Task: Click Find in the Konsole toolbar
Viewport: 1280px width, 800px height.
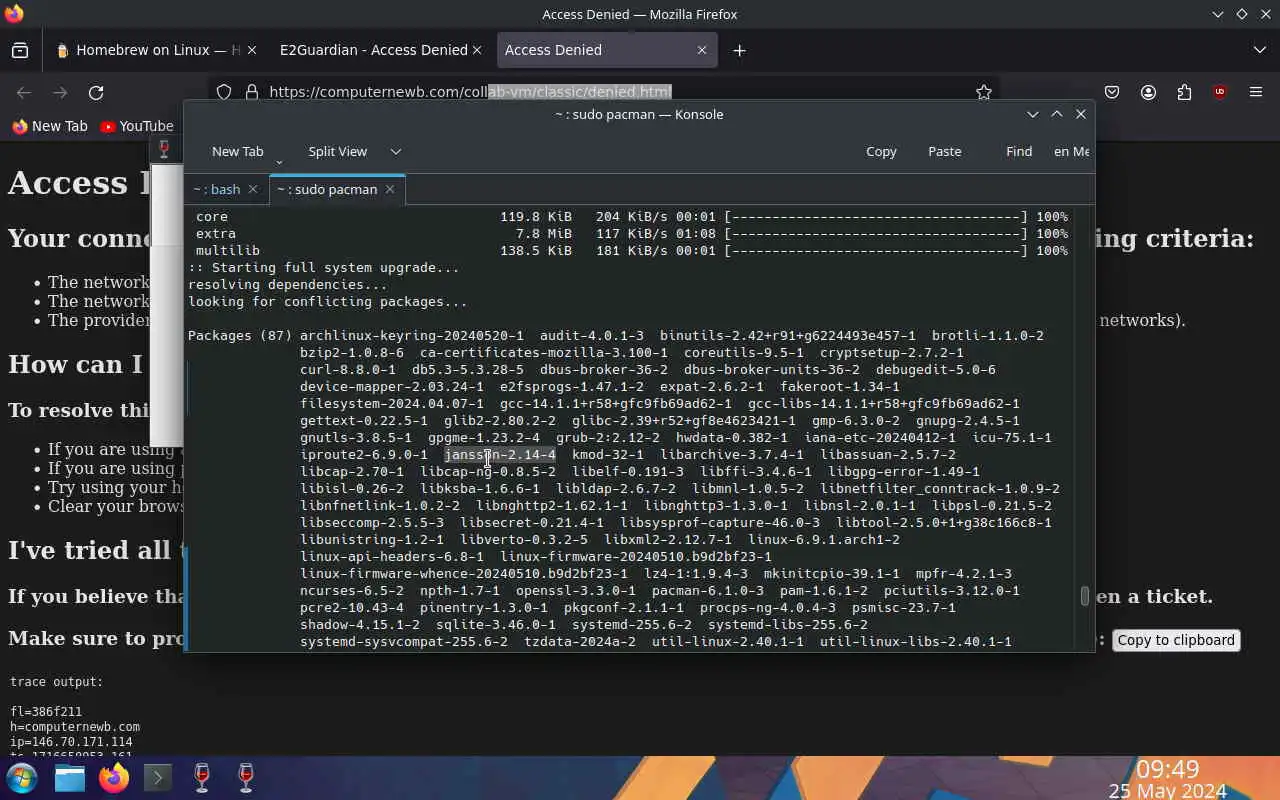Action: pyautogui.click(x=1019, y=151)
